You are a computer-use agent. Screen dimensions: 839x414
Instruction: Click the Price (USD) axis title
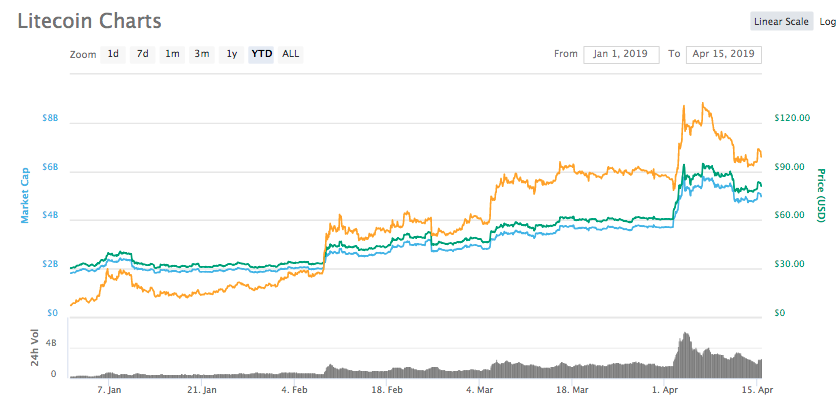(x=819, y=195)
